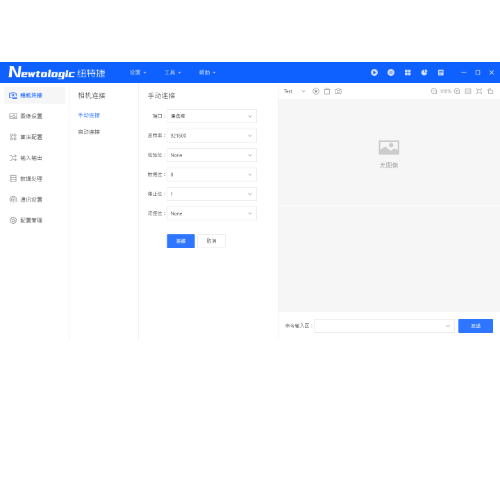Click the command input field at the bottom
Viewport: 500px width, 500px height.
(384, 326)
